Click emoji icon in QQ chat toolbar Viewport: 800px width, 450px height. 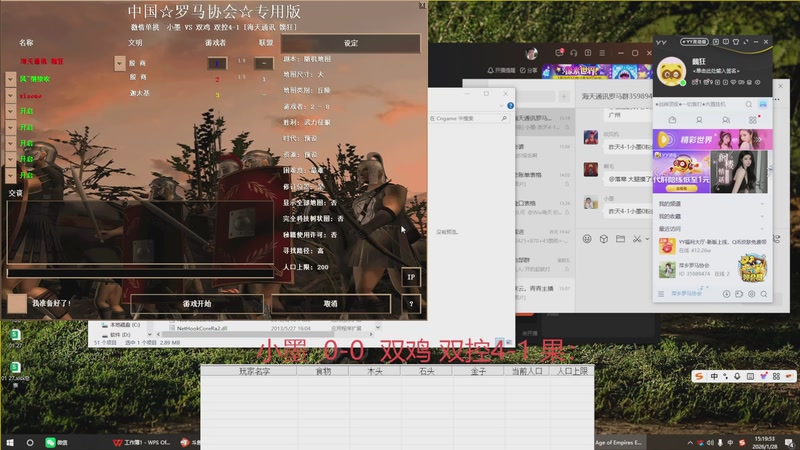click(587, 239)
